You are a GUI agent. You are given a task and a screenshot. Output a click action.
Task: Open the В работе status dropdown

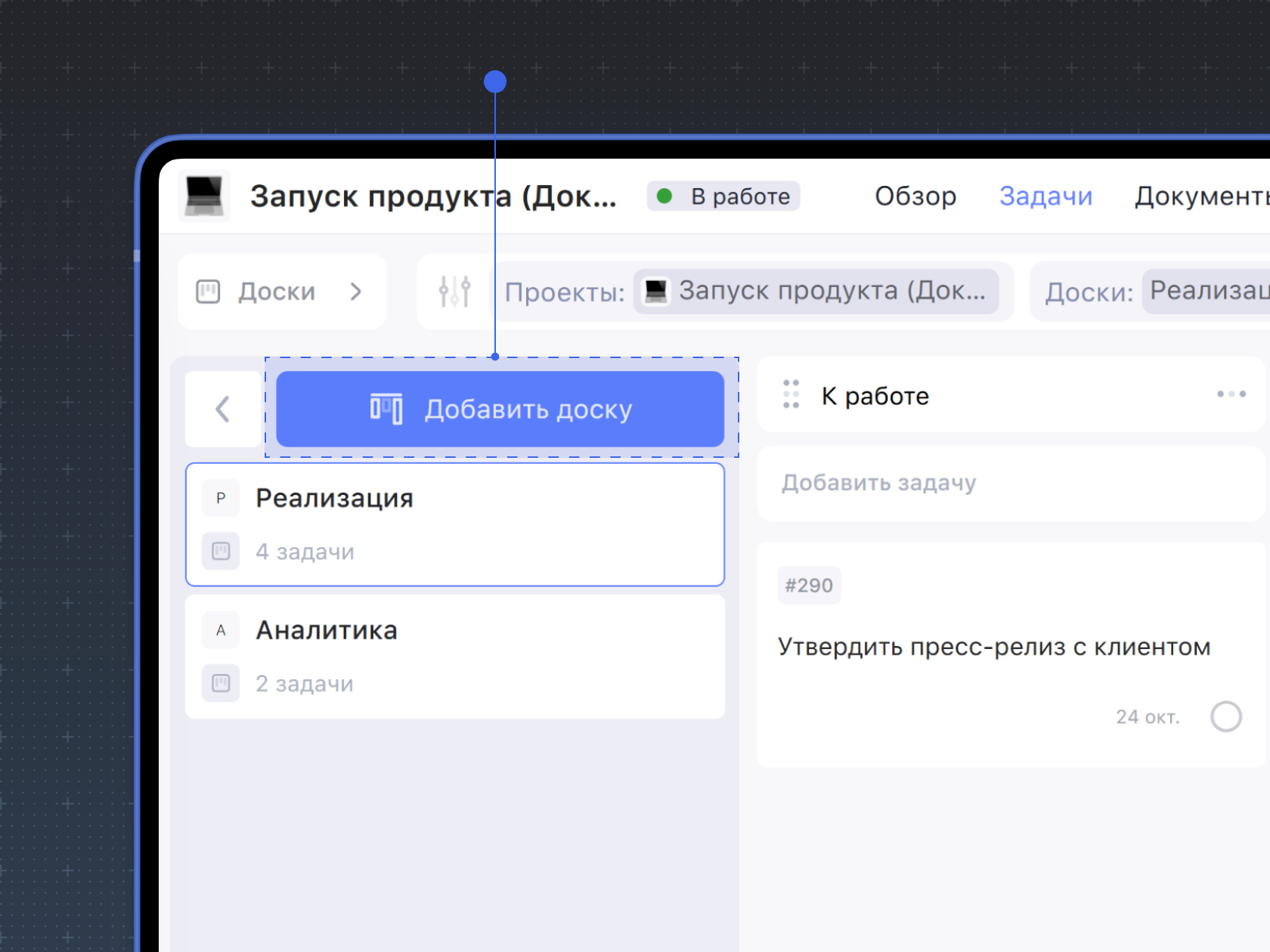pyautogui.click(x=723, y=196)
